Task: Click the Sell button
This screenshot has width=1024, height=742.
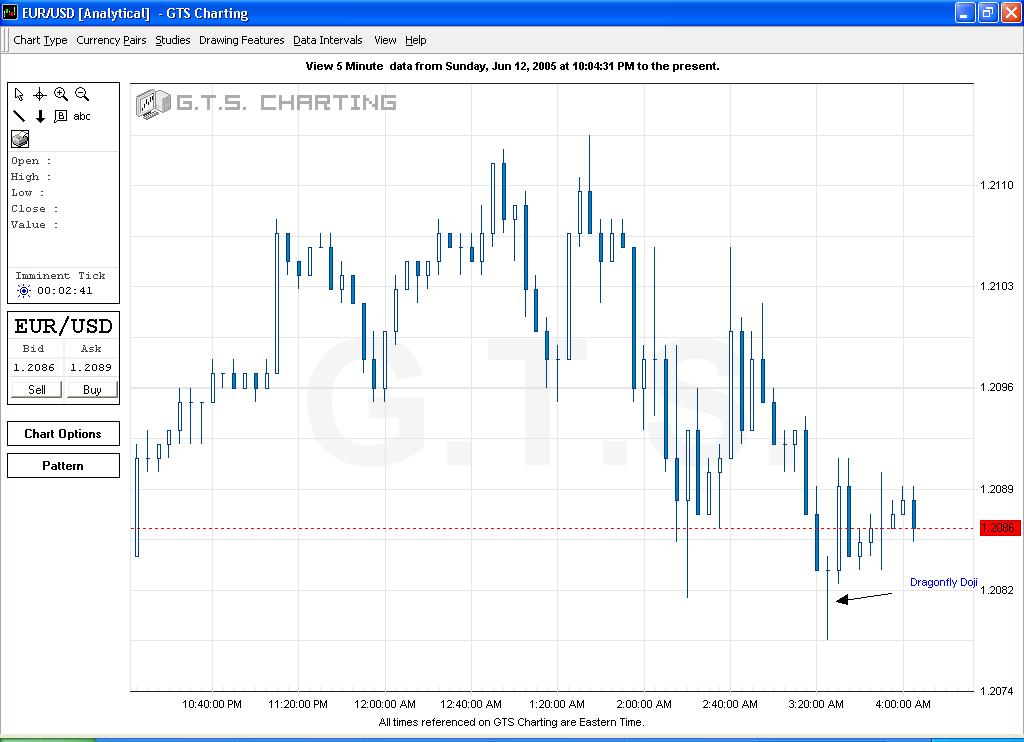Action: [x=37, y=390]
